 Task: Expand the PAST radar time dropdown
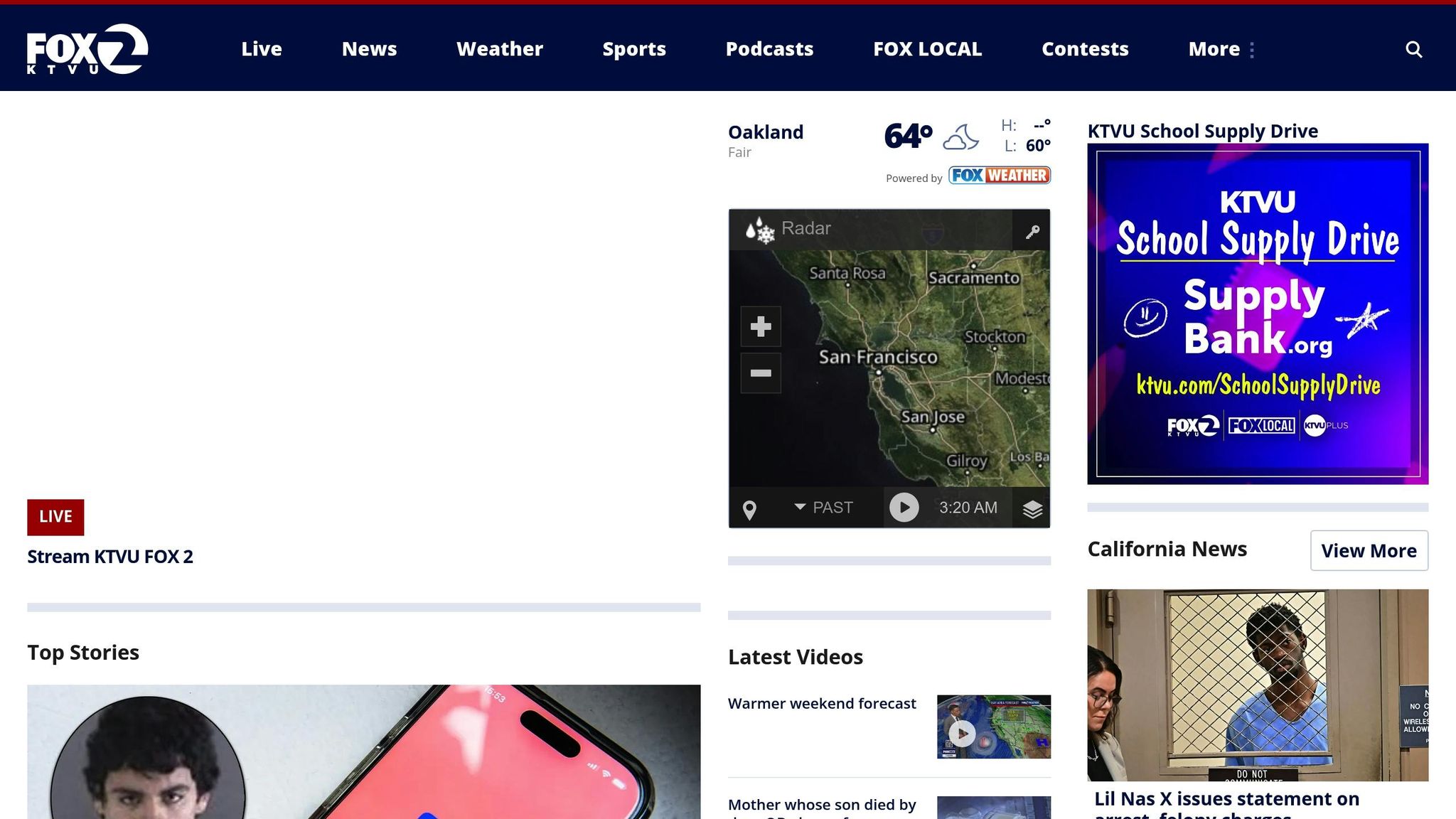(823, 508)
